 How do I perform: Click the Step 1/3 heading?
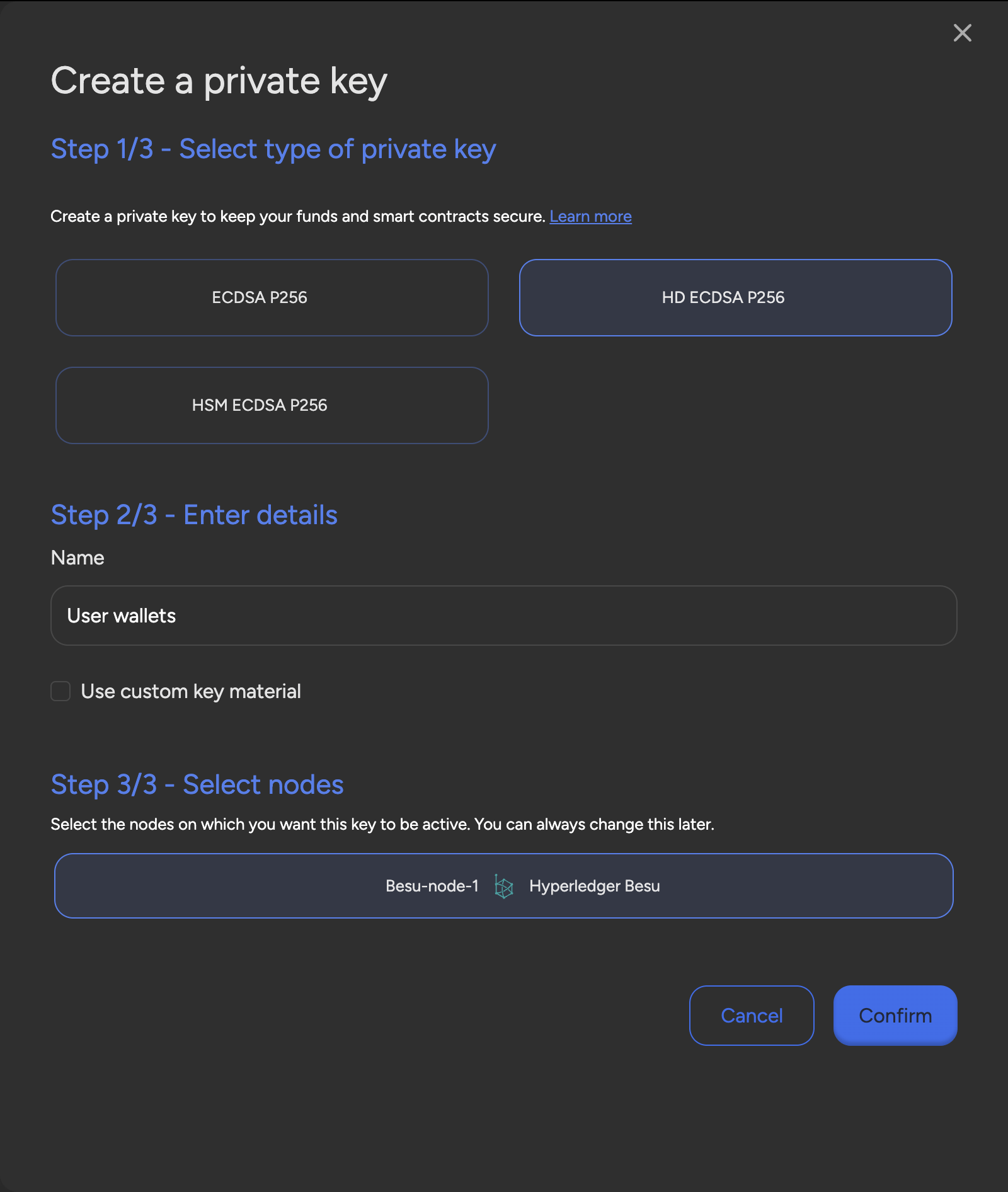click(273, 149)
